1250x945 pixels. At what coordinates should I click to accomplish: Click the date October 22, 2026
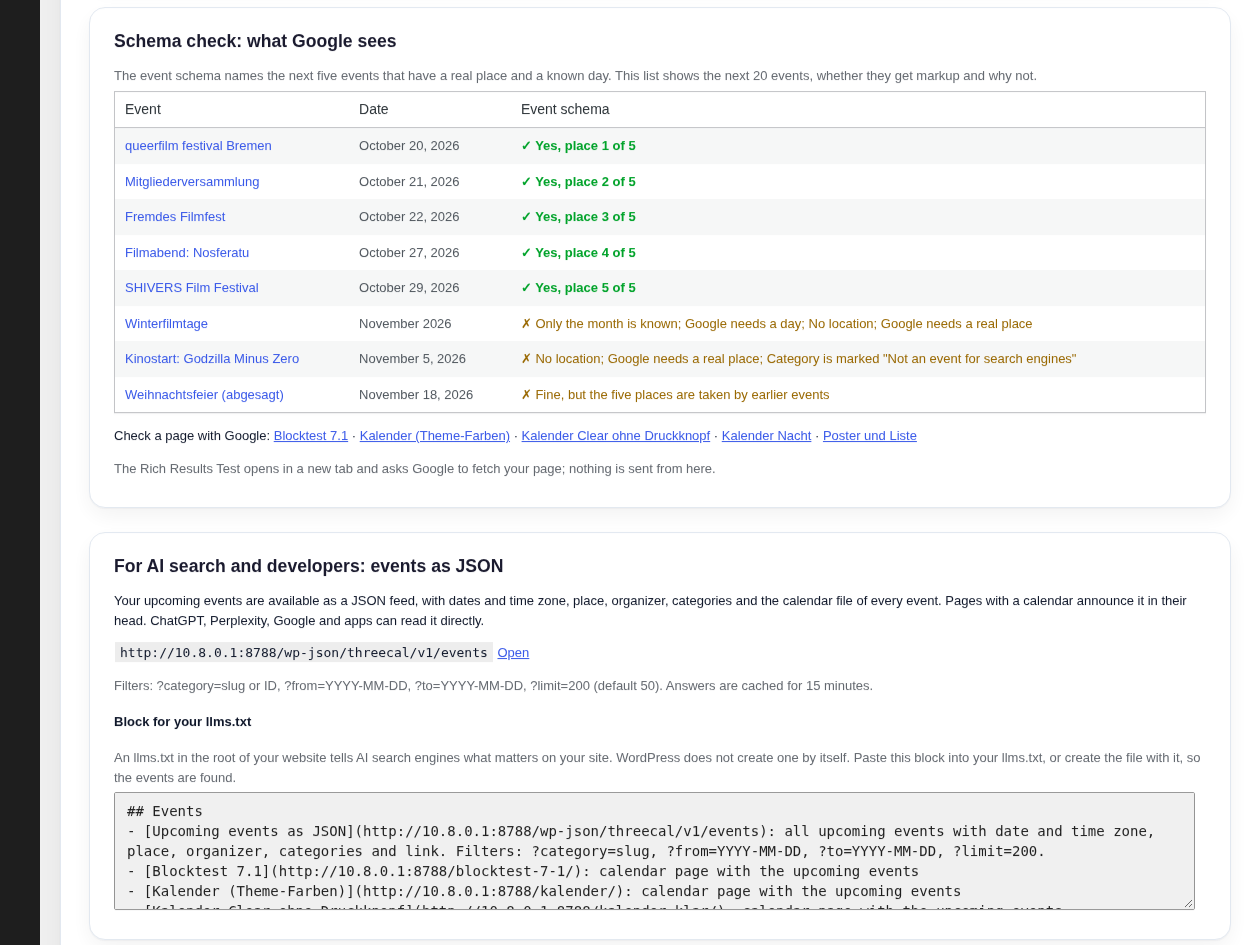(x=409, y=217)
